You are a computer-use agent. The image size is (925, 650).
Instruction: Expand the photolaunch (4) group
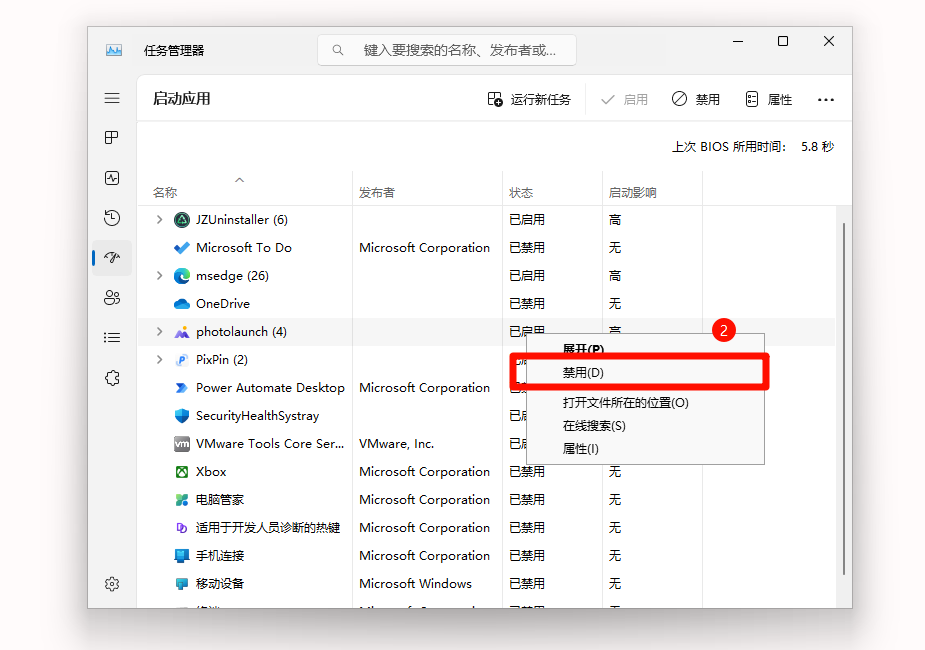(x=159, y=331)
